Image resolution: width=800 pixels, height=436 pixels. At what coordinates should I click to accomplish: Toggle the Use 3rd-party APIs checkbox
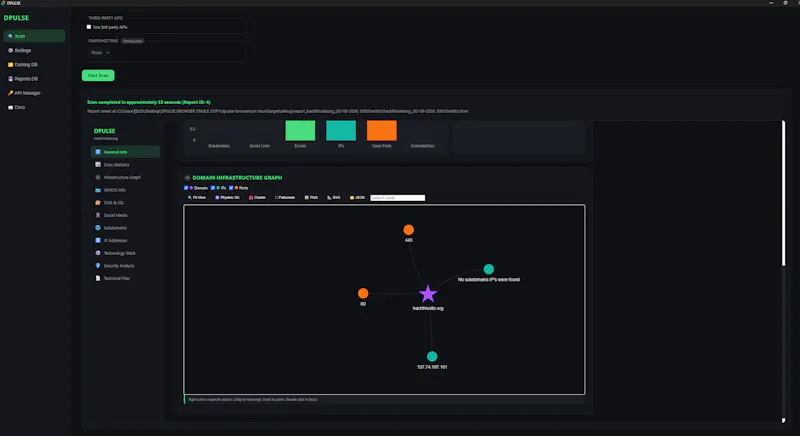click(89, 27)
